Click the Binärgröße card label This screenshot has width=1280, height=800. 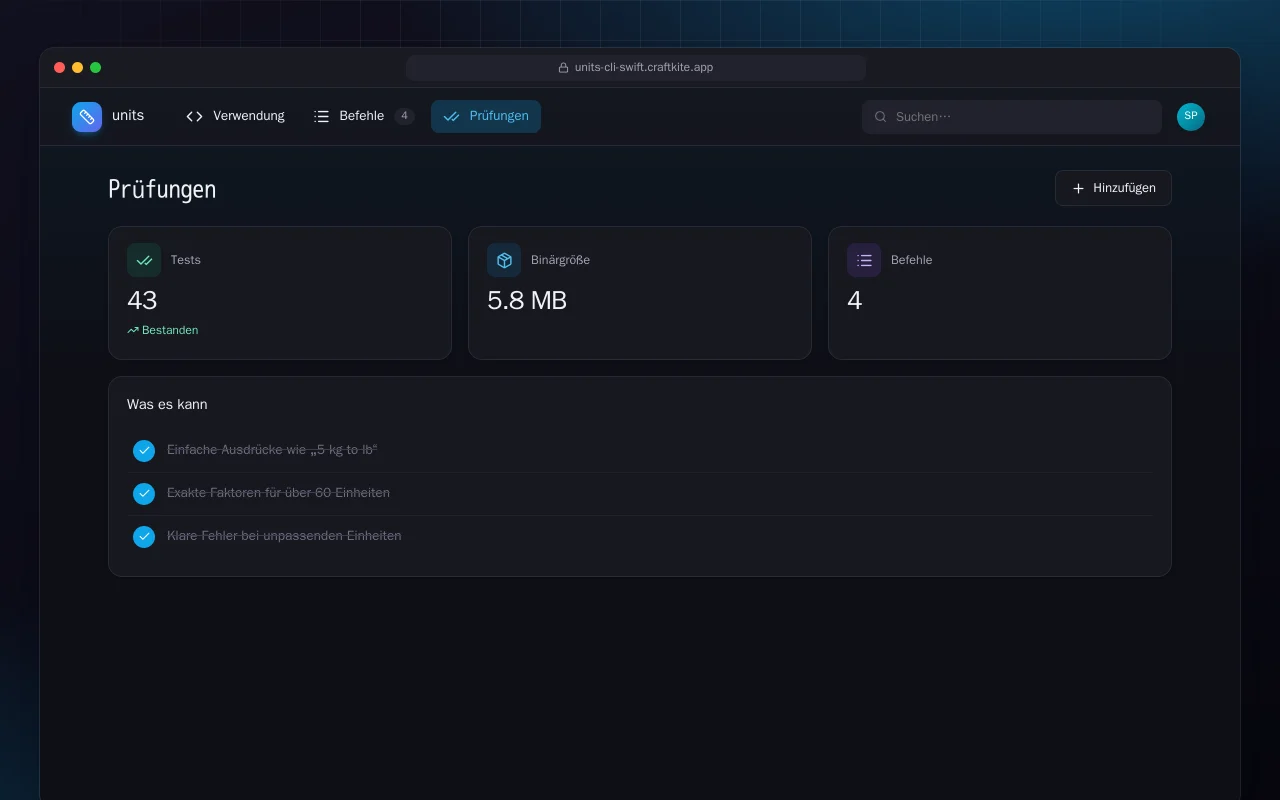(x=560, y=260)
